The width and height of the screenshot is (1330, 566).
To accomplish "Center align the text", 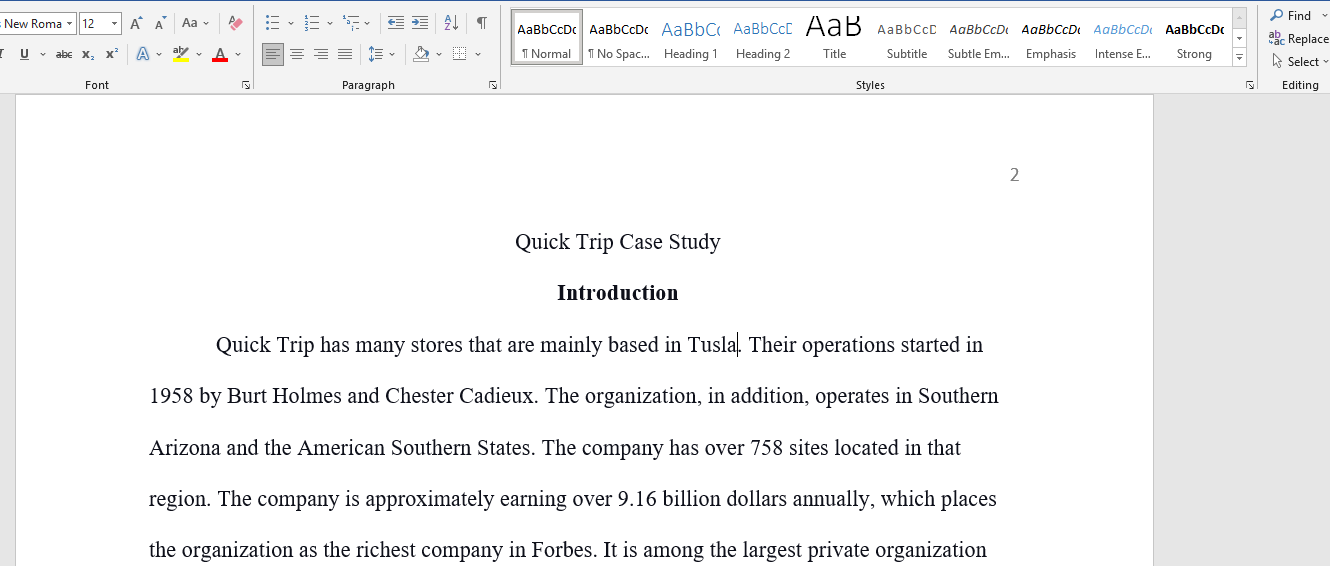I will tap(297, 54).
